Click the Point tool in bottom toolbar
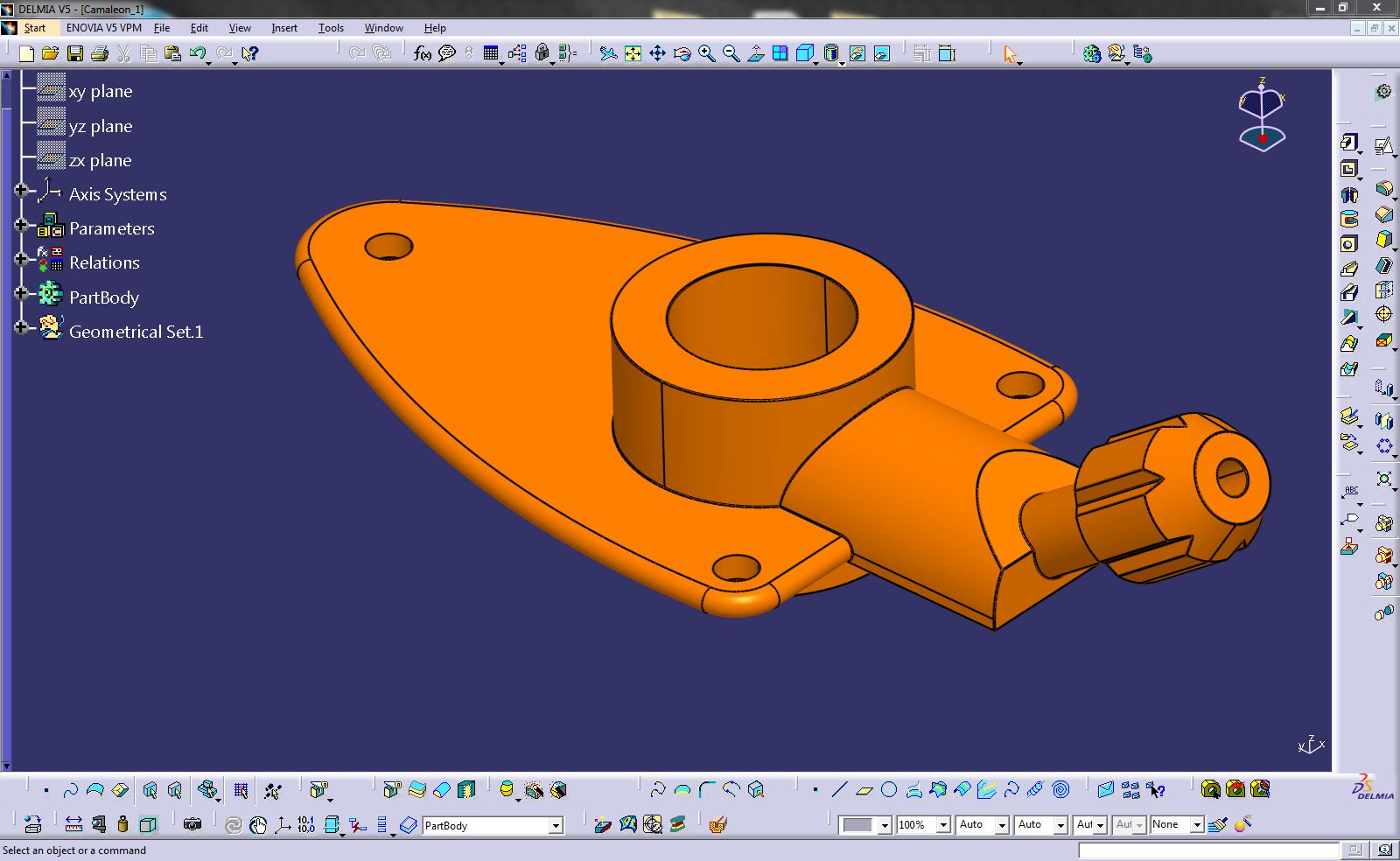The height and width of the screenshot is (861, 1400). [x=815, y=789]
